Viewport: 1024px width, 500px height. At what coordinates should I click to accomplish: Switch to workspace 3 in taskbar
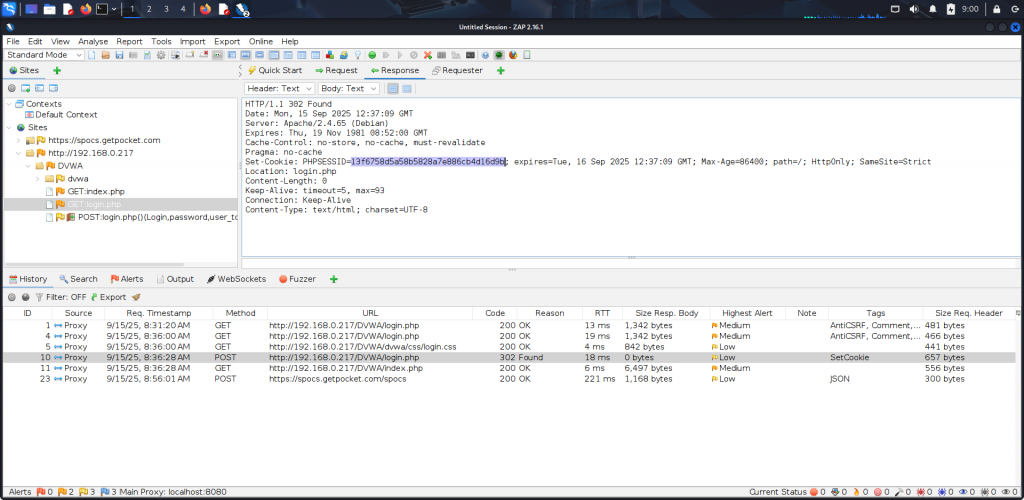[x=166, y=9]
